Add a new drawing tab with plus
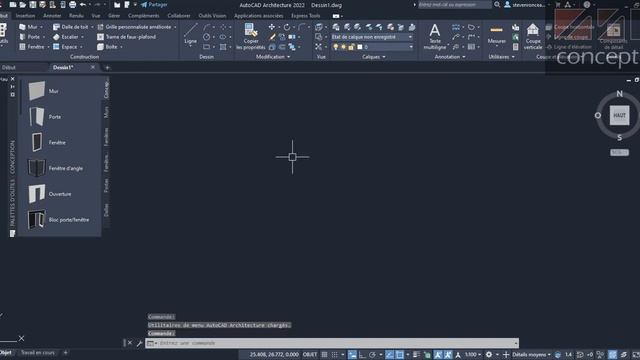The width and height of the screenshot is (640, 360). click(x=107, y=67)
